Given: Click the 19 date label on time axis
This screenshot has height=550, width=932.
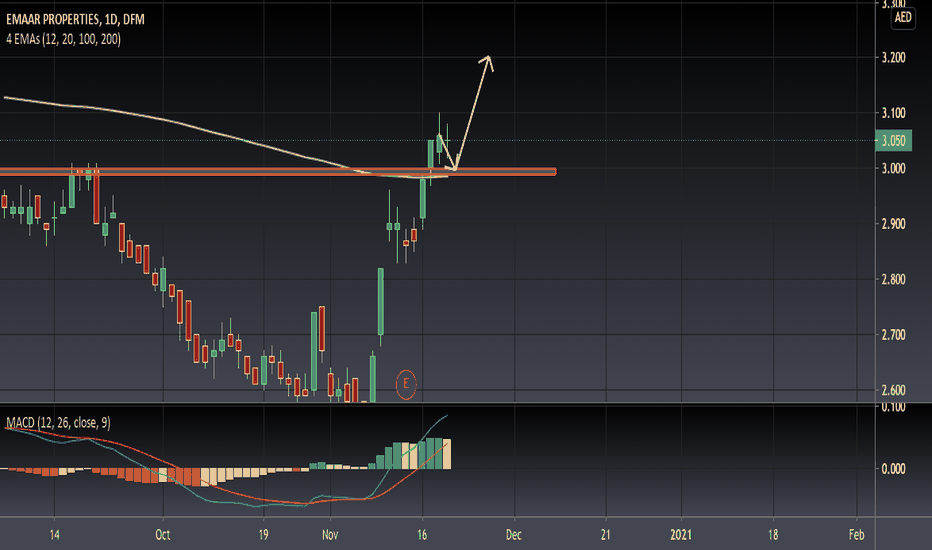Looking at the screenshot, I should point(263,535).
